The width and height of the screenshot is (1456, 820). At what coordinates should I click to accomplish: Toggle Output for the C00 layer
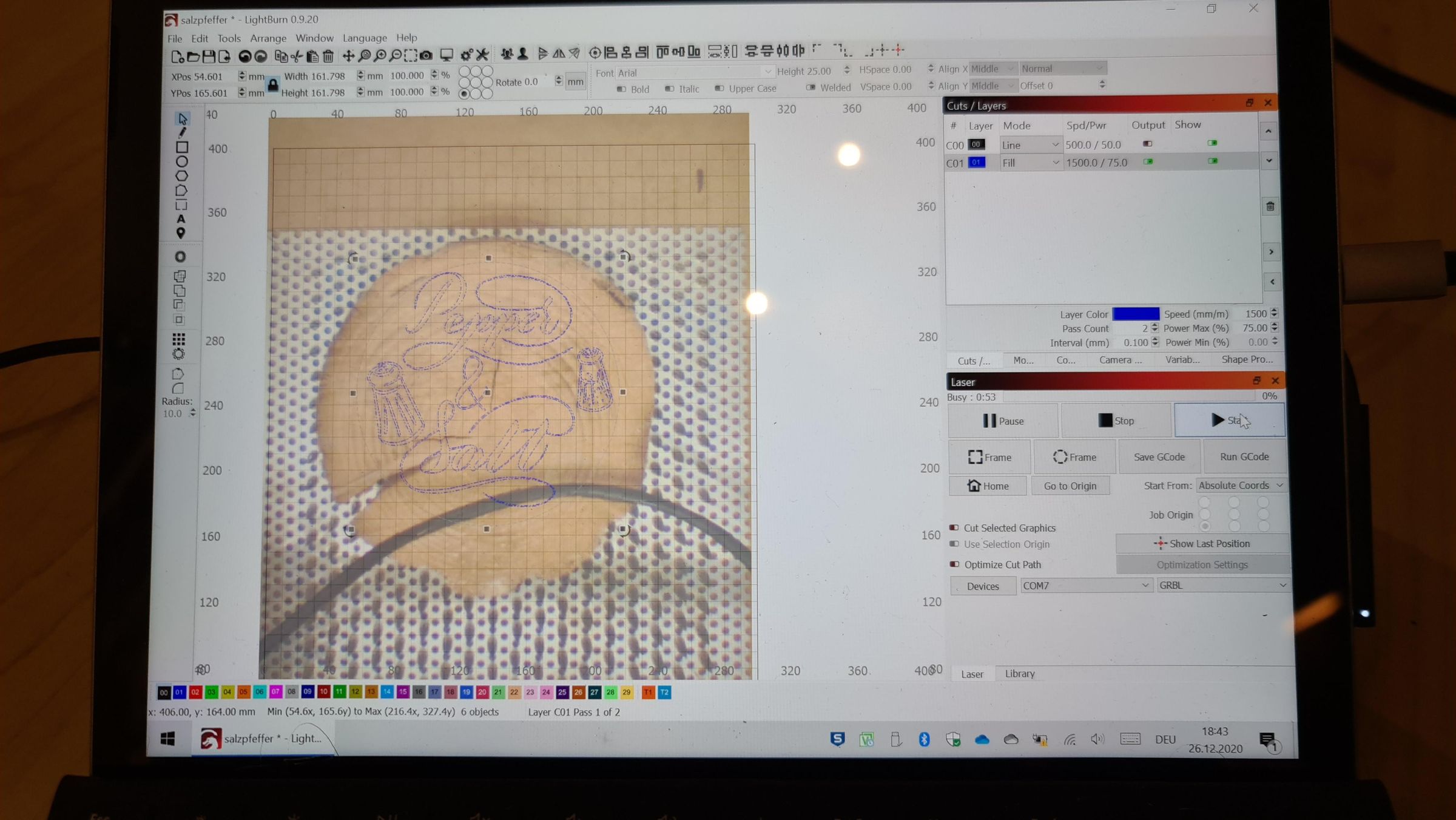tap(1147, 144)
